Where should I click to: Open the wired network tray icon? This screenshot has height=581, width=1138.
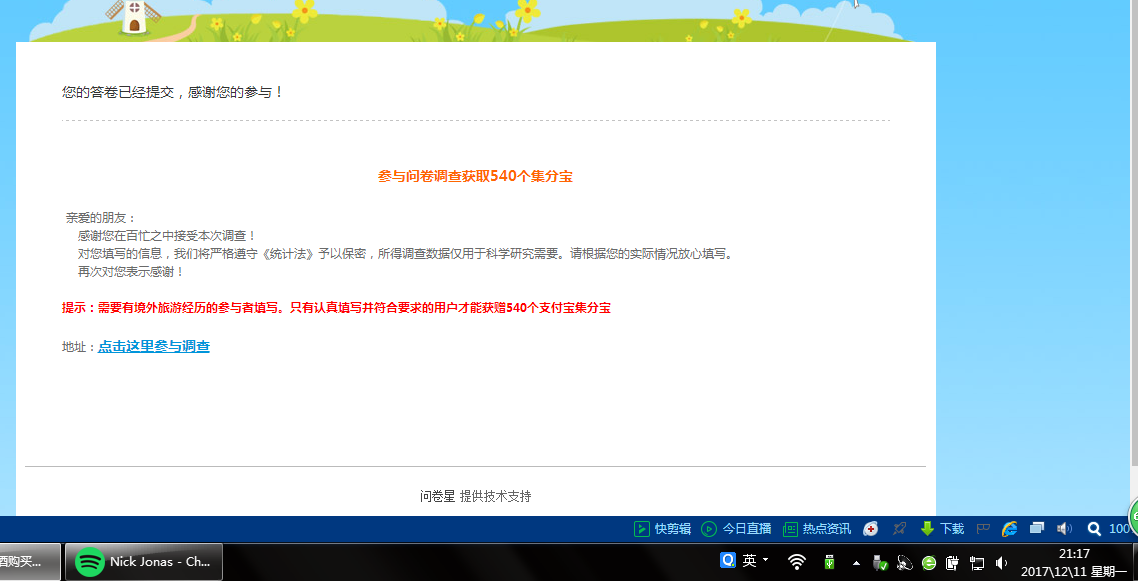(x=978, y=563)
